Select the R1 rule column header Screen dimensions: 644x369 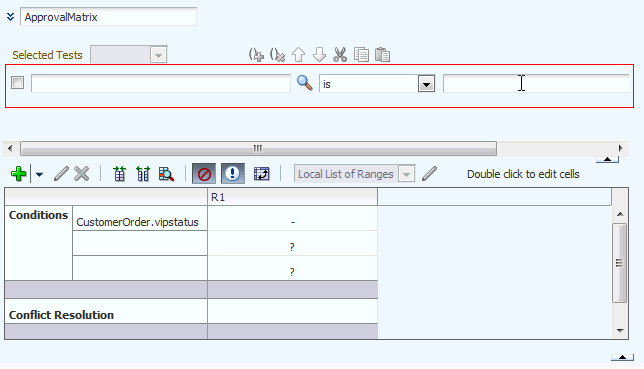coord(292,197)
